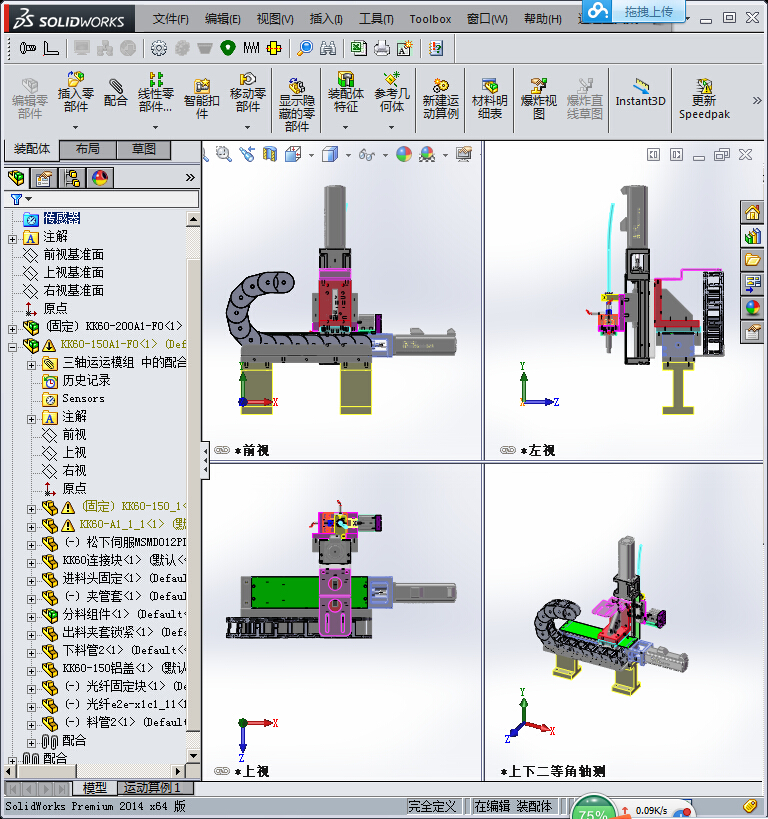
Task: Click the ConfigurationManager tab icon
Action: (72, 178)
